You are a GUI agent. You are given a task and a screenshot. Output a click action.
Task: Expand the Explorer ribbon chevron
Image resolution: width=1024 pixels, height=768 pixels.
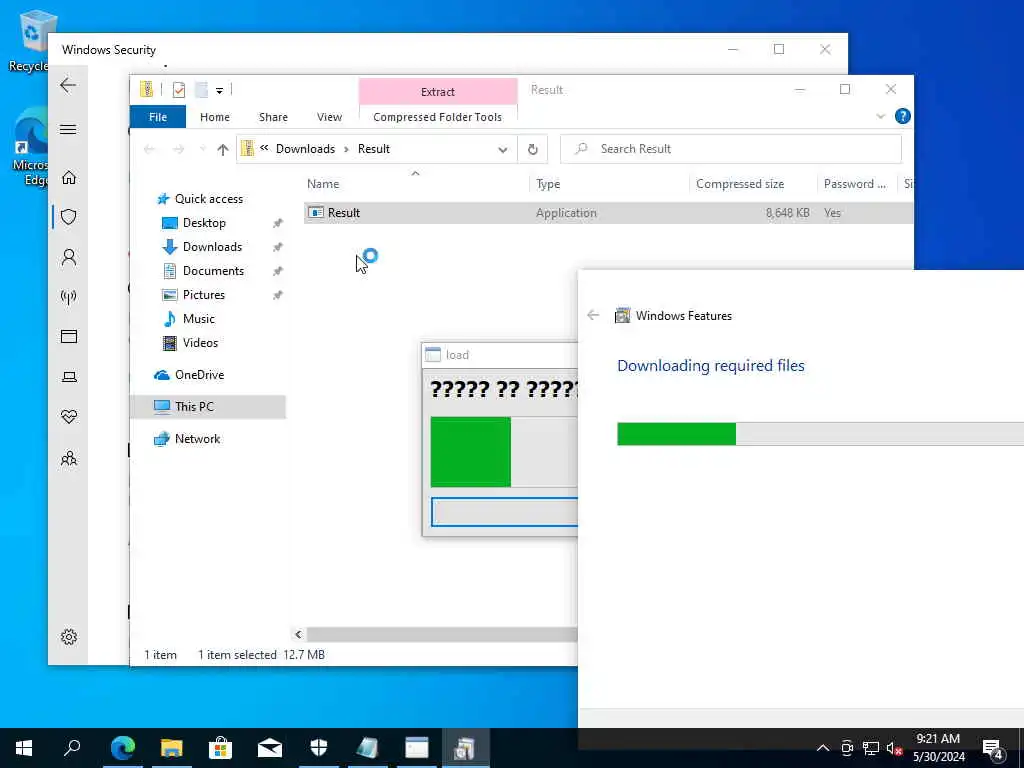[x=880, y=116]
